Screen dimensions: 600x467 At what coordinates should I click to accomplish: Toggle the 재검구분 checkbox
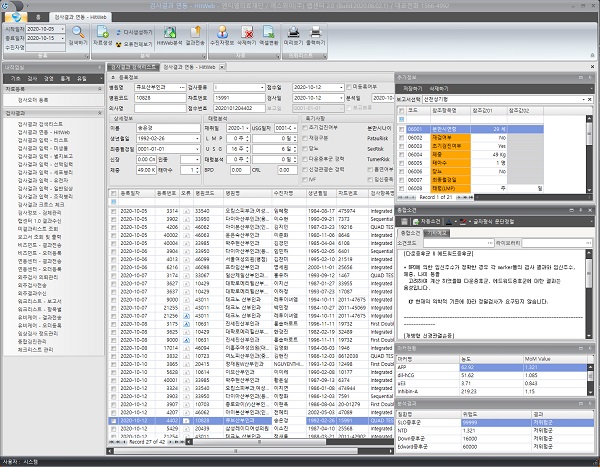[x=305, y=138]
